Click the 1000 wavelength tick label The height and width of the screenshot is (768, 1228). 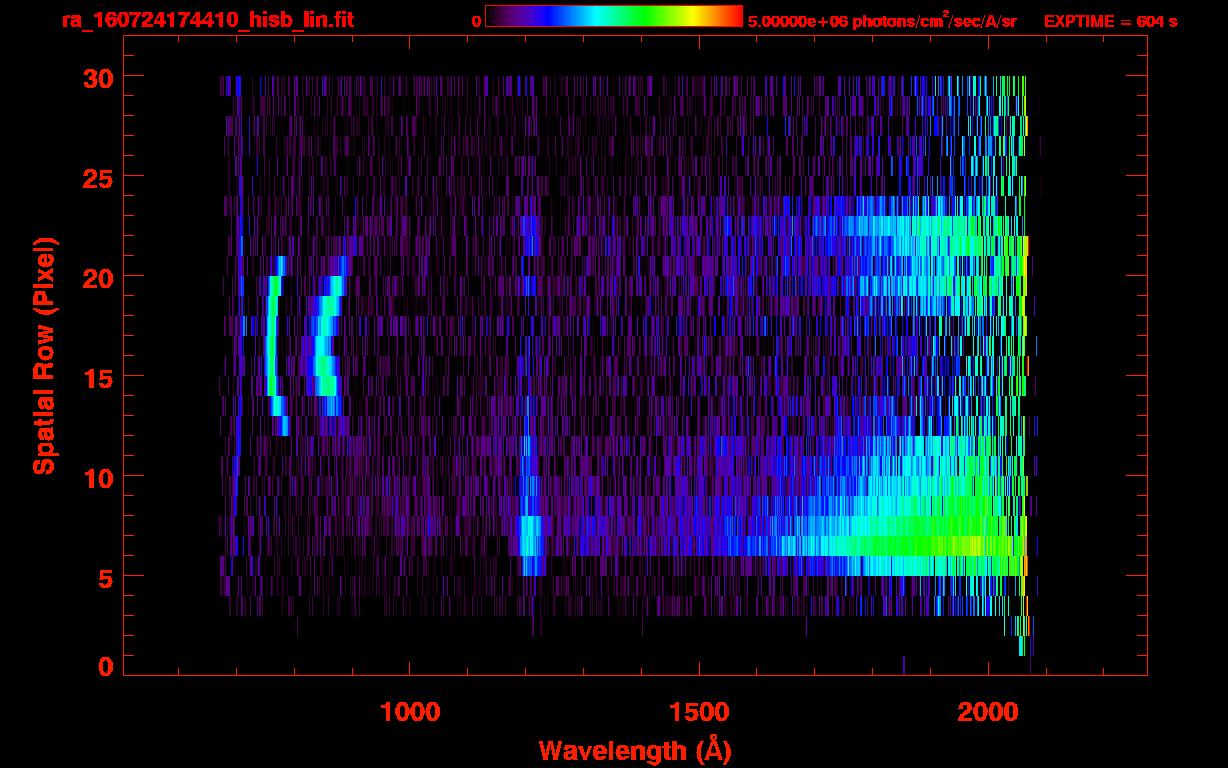410,712
